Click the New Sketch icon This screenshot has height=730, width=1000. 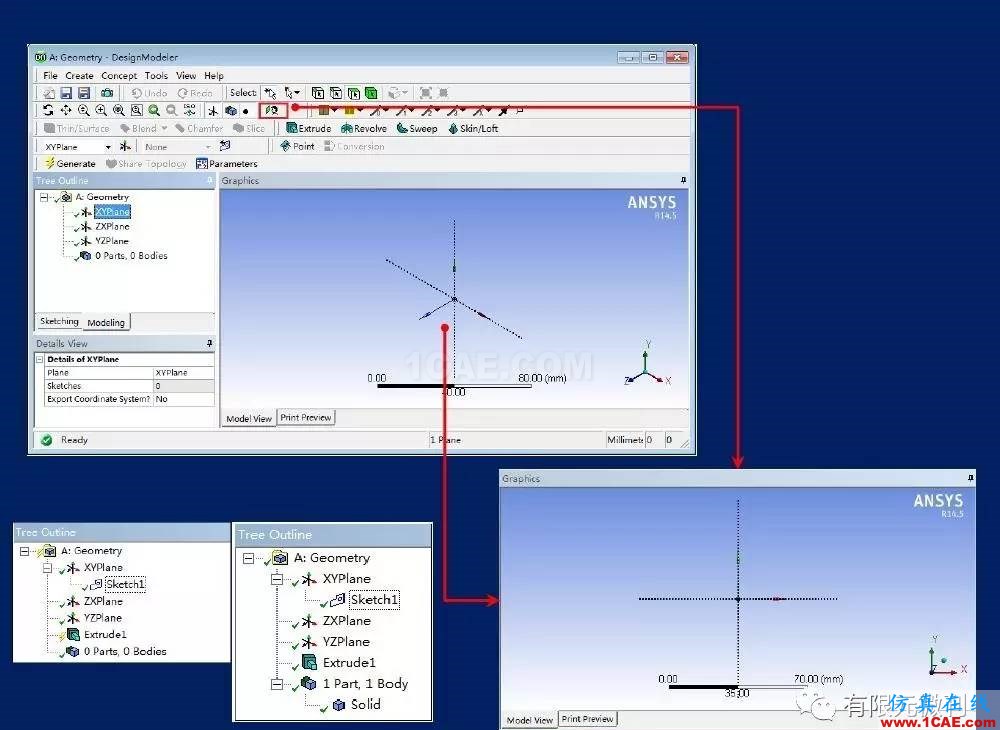point(224,146)
